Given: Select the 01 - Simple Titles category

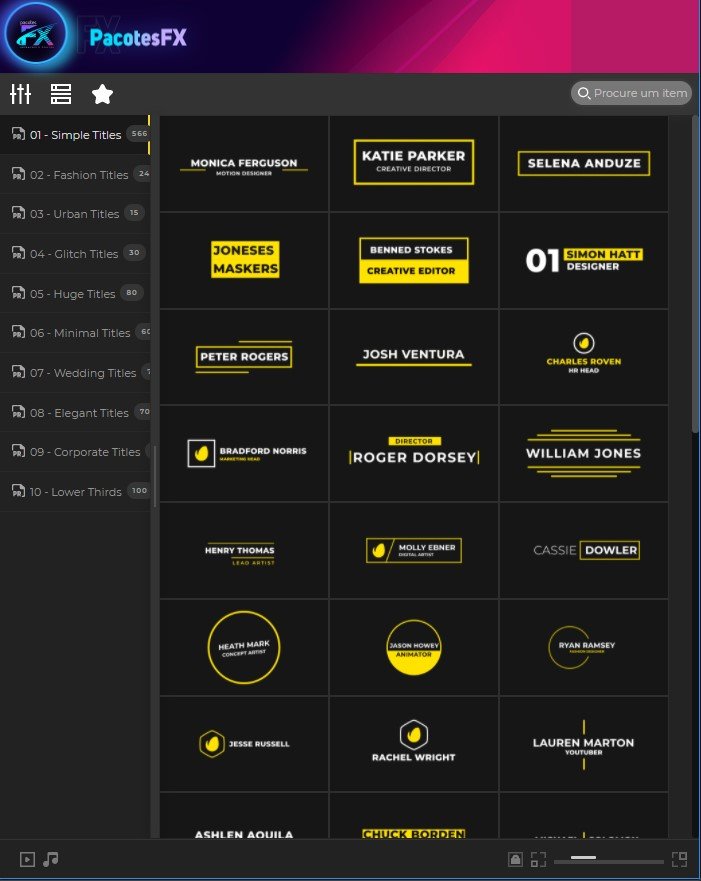Looking at the screenshot, I should [x=75, y=135].
